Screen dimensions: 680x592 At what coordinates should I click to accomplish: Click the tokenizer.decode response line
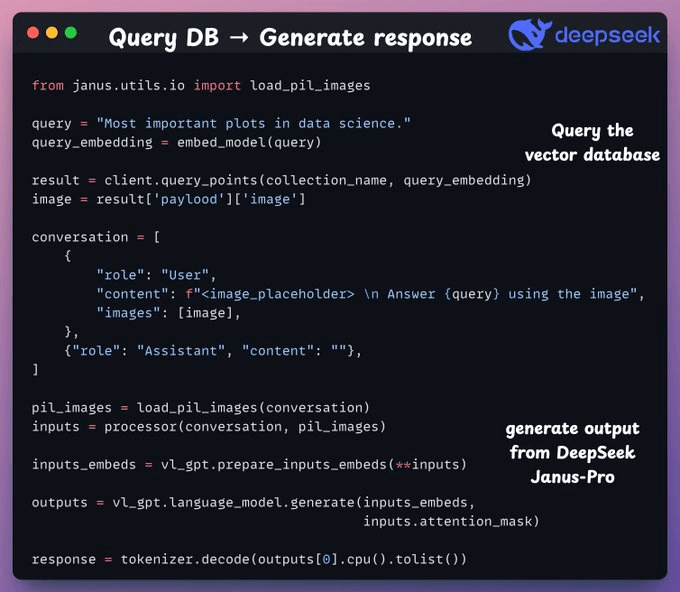click(249, 559)
